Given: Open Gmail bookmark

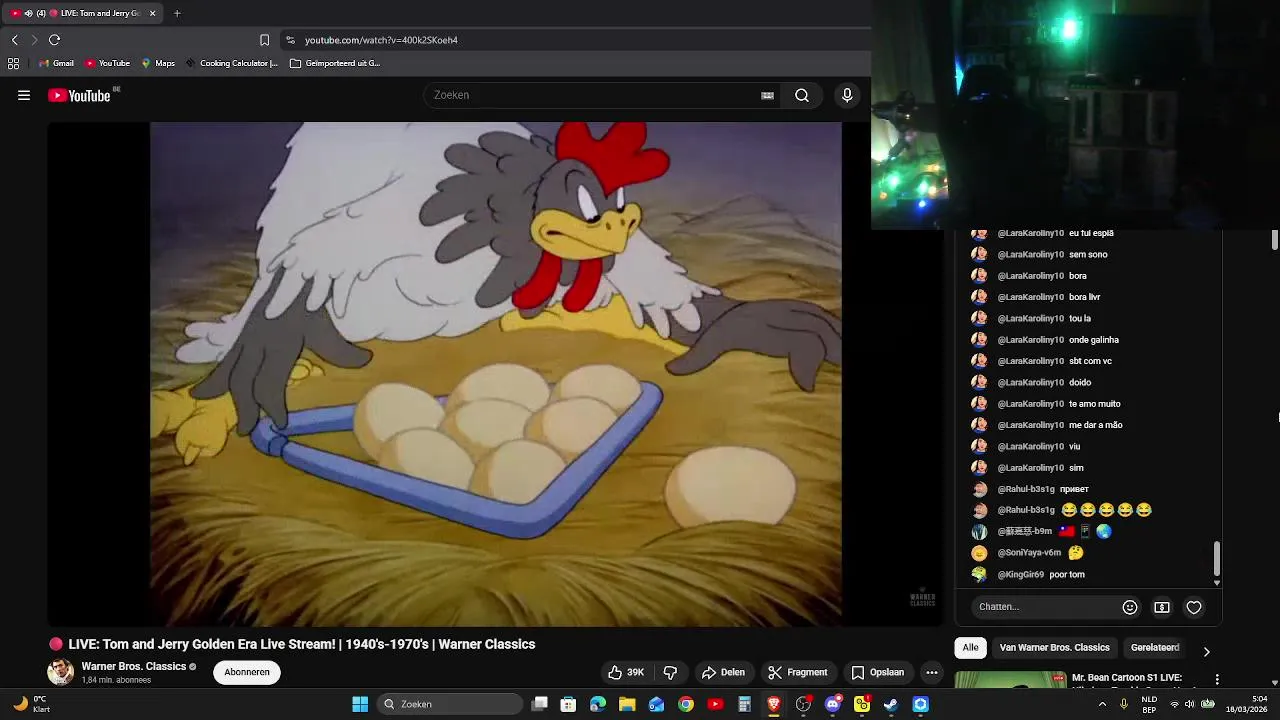Looking at the screenshot, I should pos(56,63).
